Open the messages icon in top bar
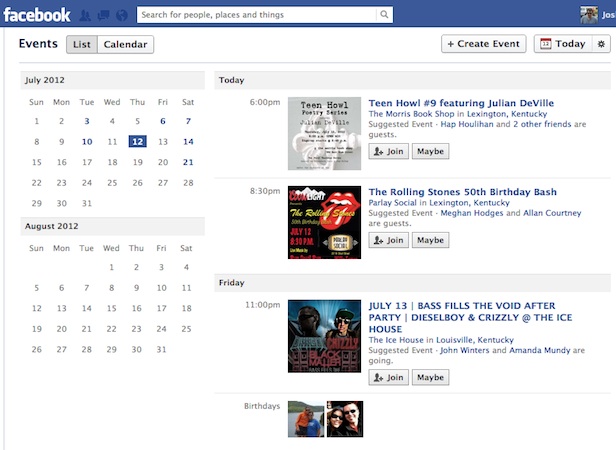 (104, 15)
